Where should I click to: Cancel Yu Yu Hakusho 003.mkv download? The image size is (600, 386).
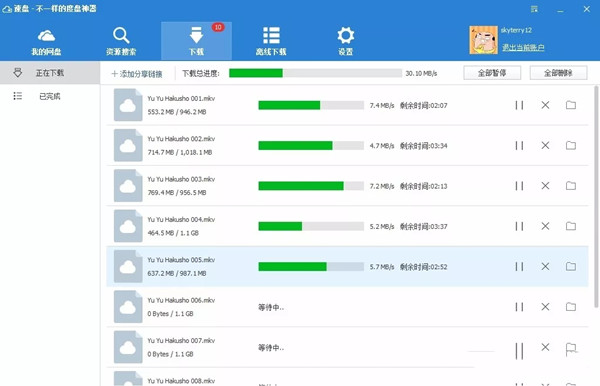[x=545, y=186]
